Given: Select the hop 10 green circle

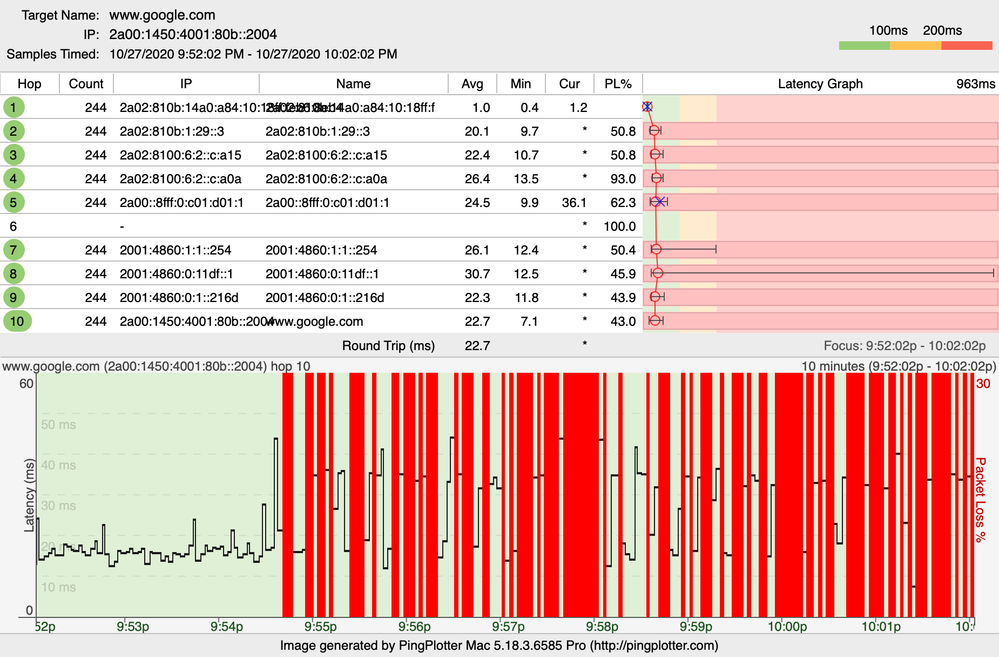Looking at the screenshot, I should tap(17, 321).
